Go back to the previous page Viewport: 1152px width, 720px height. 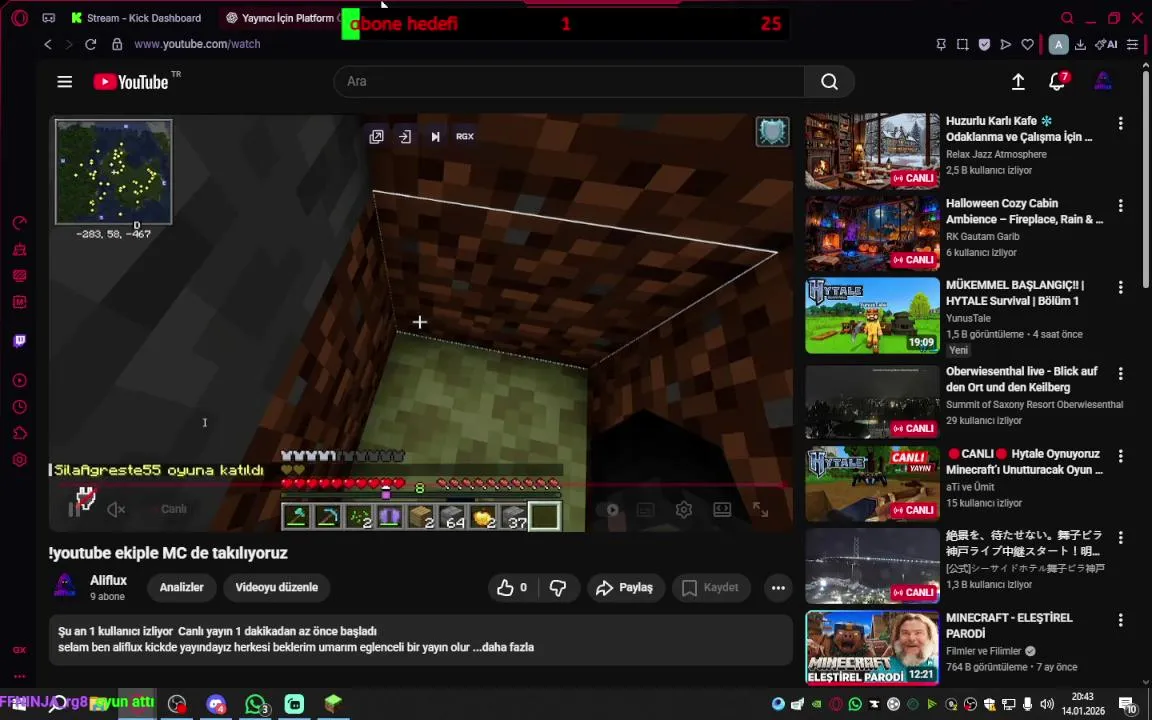click(48, 44)
